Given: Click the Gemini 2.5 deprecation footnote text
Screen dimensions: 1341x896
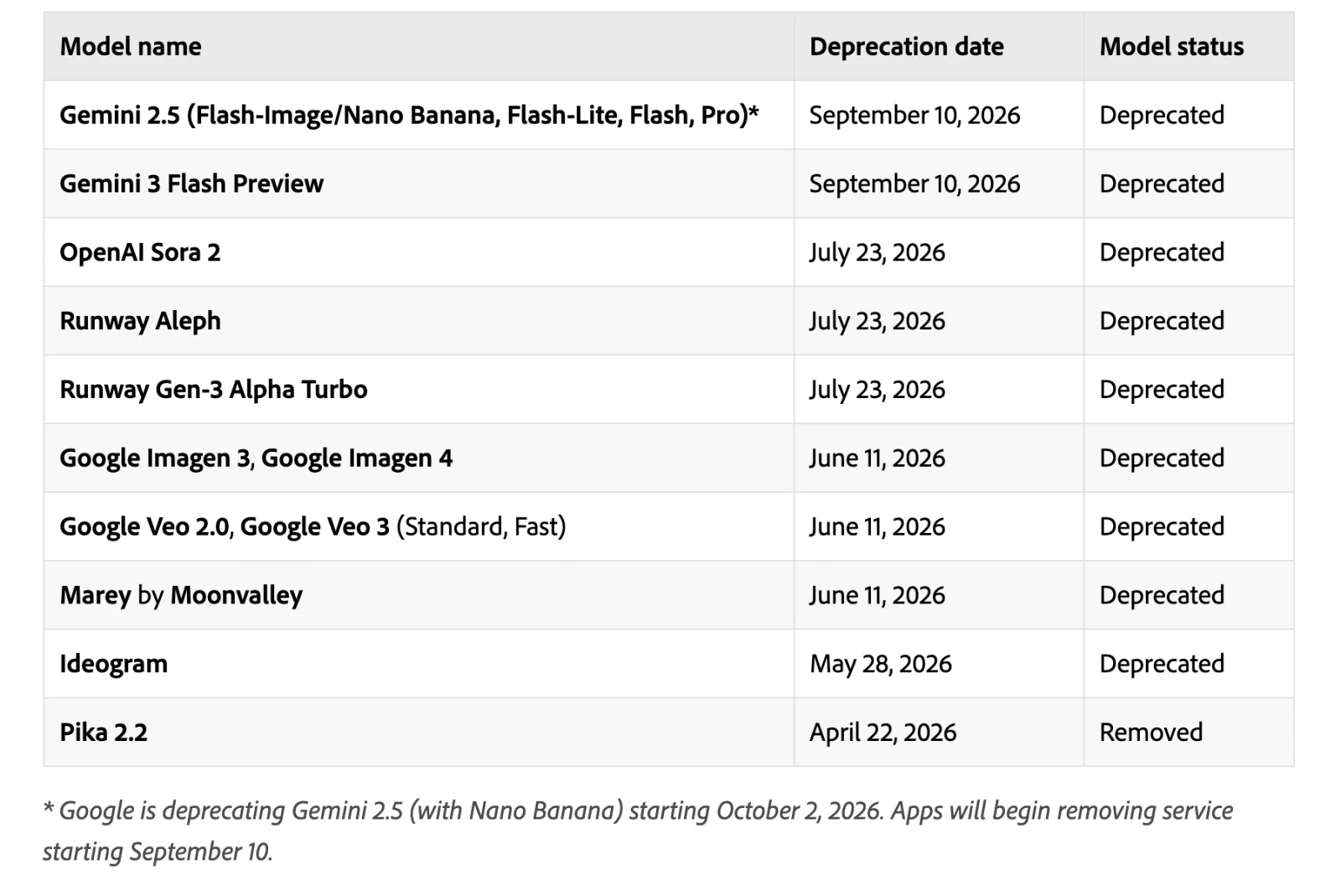Looking at the screenshot, I should 638,831.
